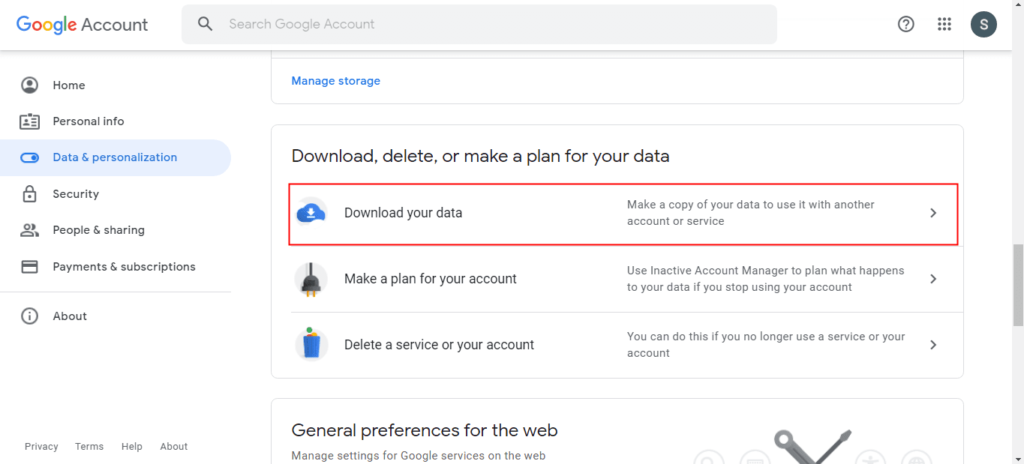Select the Data & personalization menu item
Screen dimensions: 1024x464
[115, 157]
